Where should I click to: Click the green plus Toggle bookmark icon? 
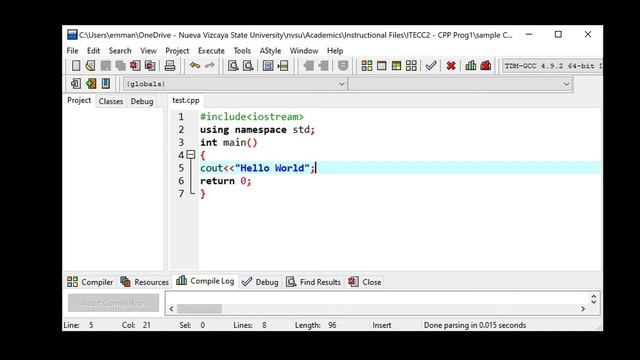[91, 84]
